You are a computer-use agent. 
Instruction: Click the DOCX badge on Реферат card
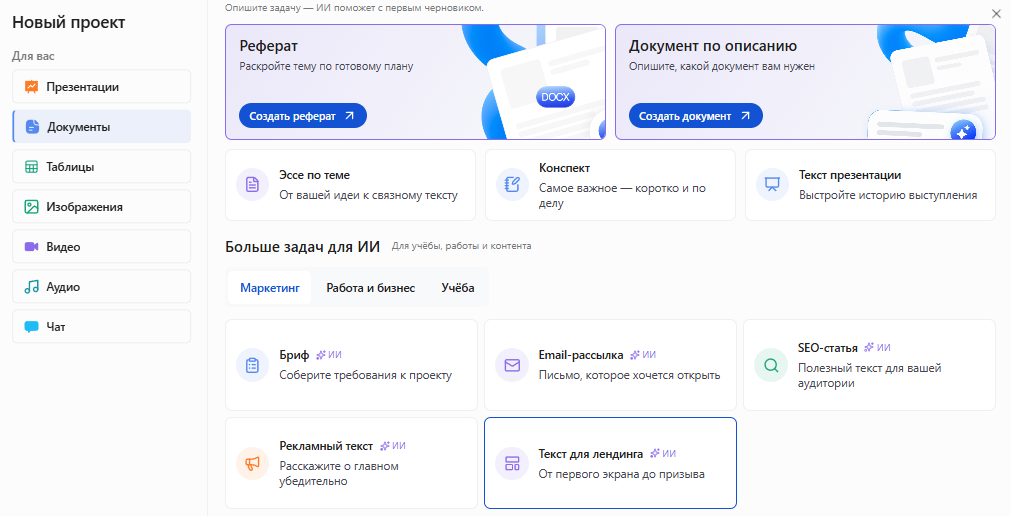point(555,97)
